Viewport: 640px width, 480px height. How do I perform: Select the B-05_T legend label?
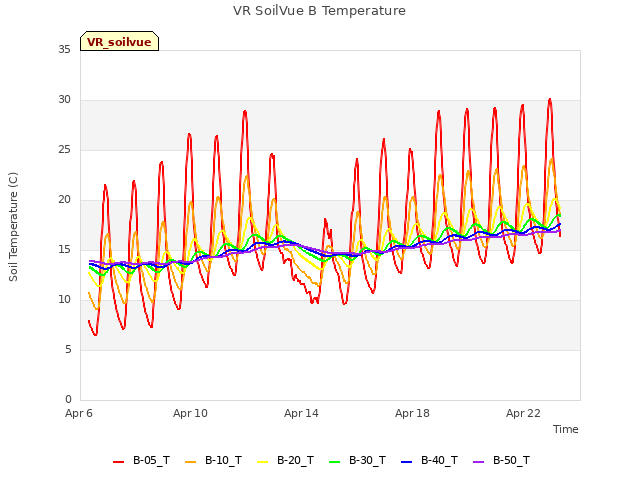point(151,460)
